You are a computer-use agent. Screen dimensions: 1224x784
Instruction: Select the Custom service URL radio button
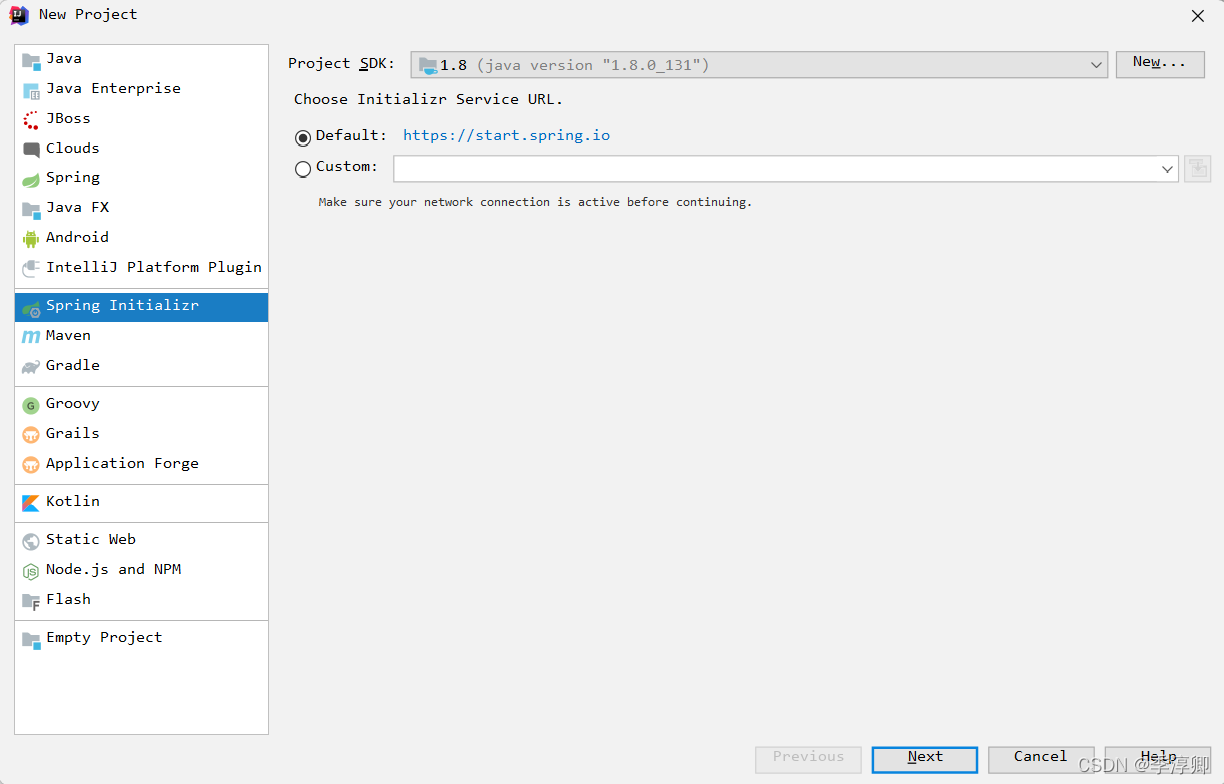pyautogui.click(x=303, y=170)
